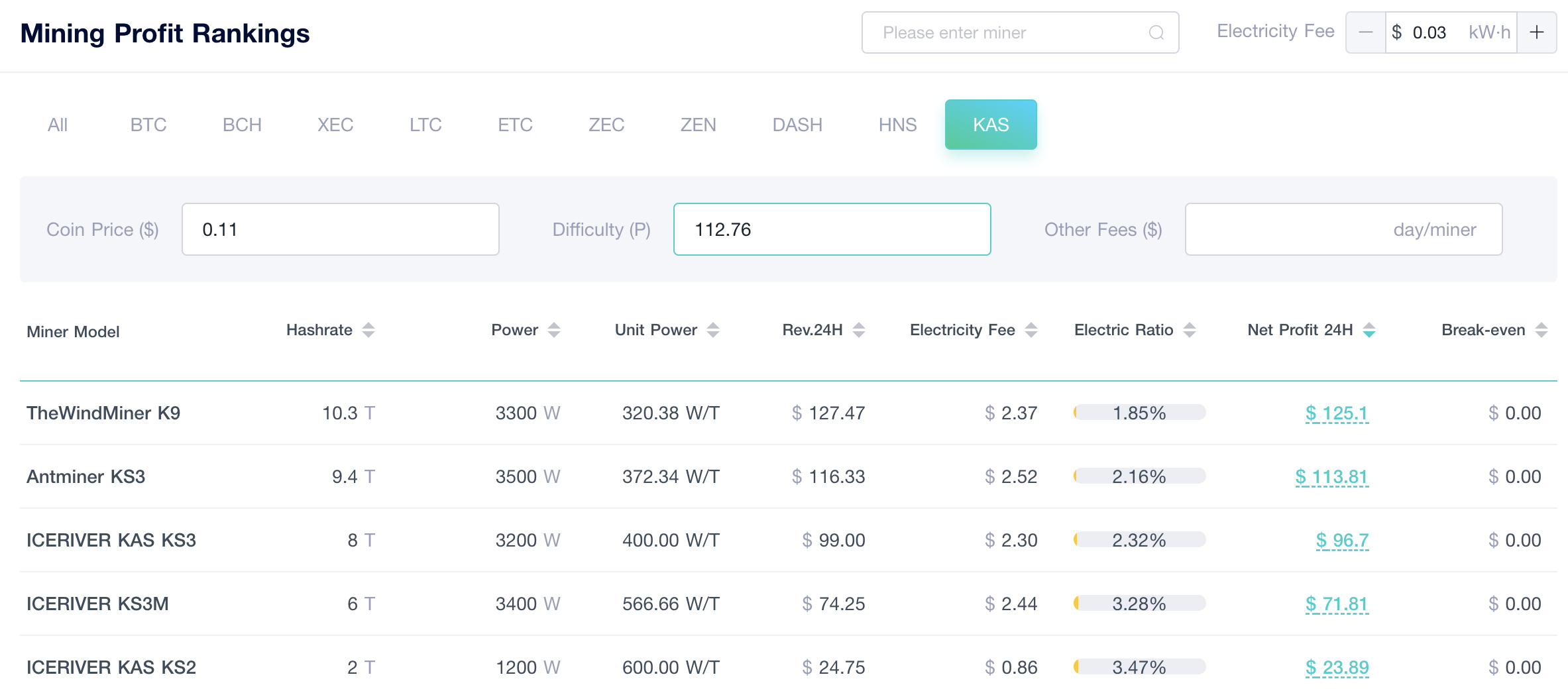Toggle Unit Power column sort arrows
Screen dimensions: 1568x689
tap(713, 330)
